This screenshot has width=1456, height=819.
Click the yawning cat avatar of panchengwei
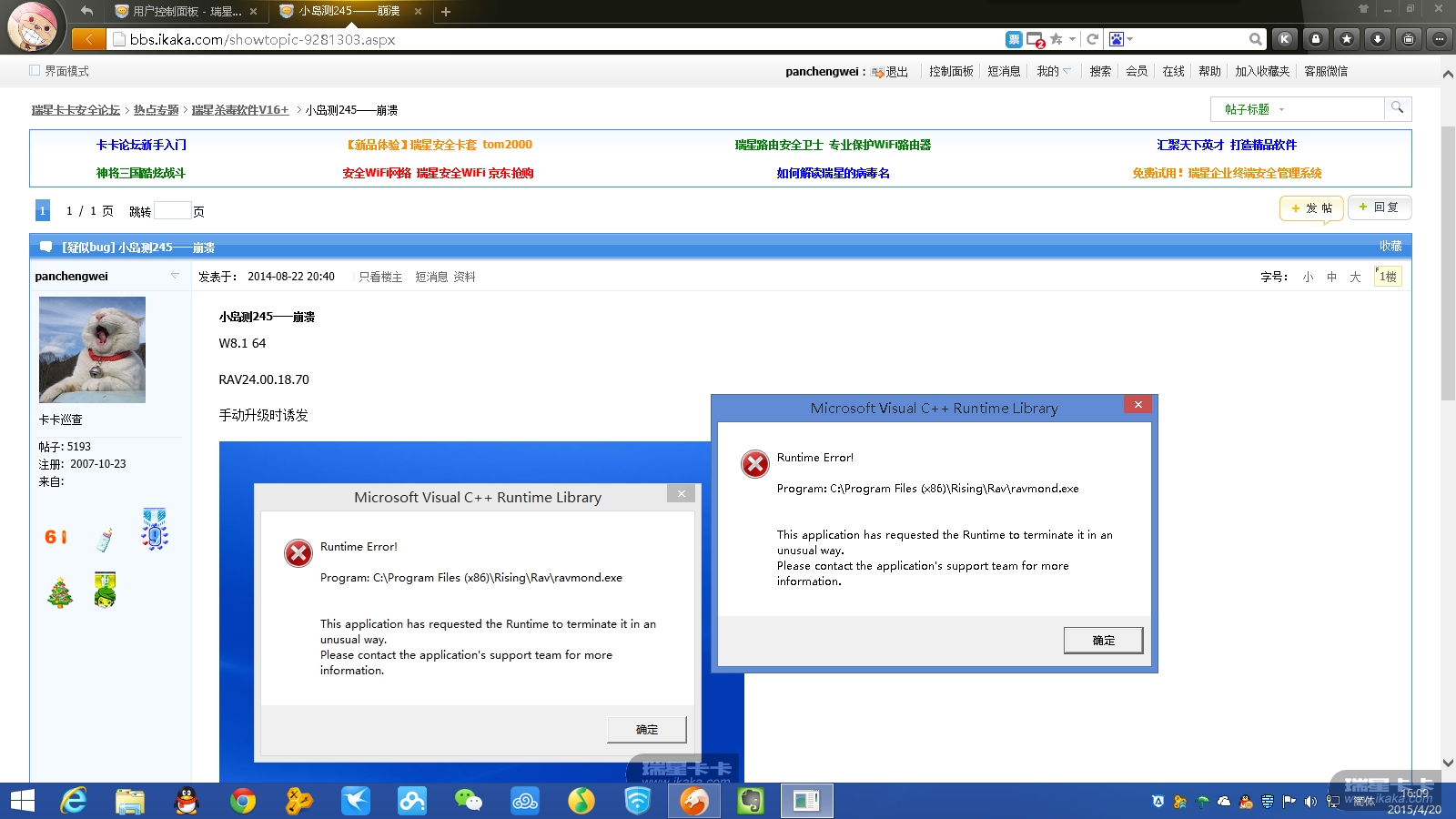[x=92, y=349]
